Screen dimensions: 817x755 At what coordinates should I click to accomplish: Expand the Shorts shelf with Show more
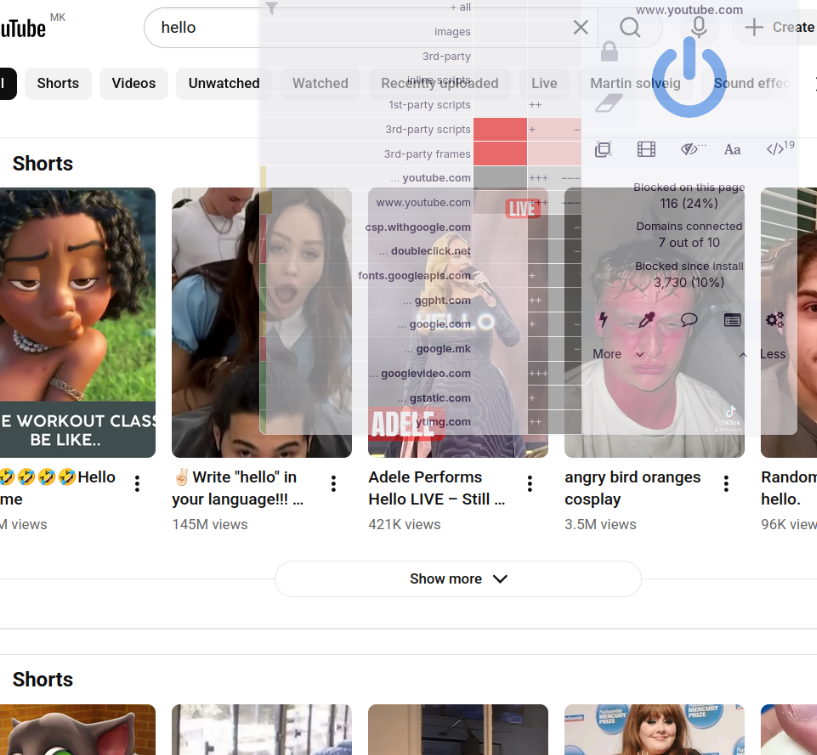point(458,579)
